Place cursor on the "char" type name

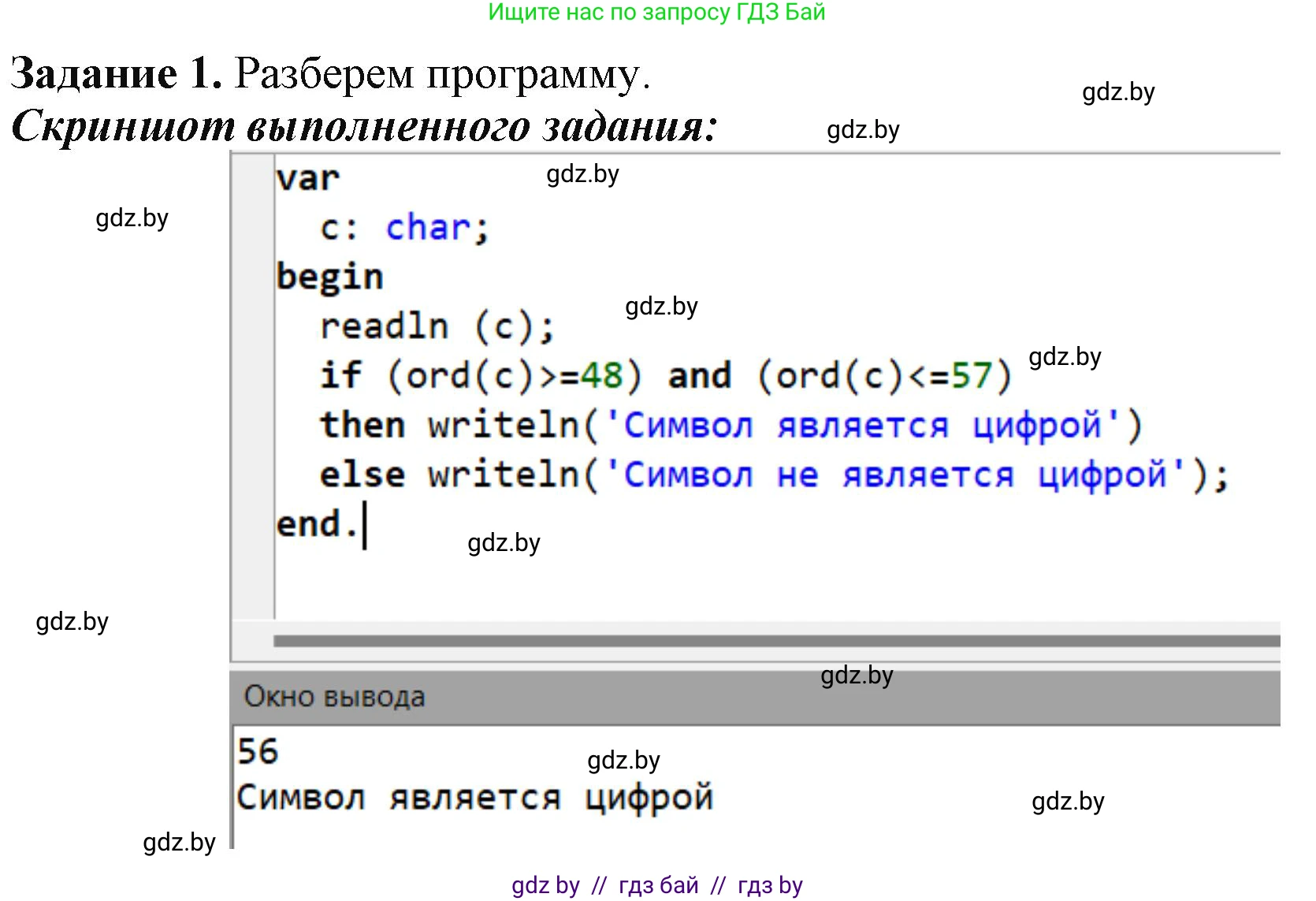coord(428,229)
